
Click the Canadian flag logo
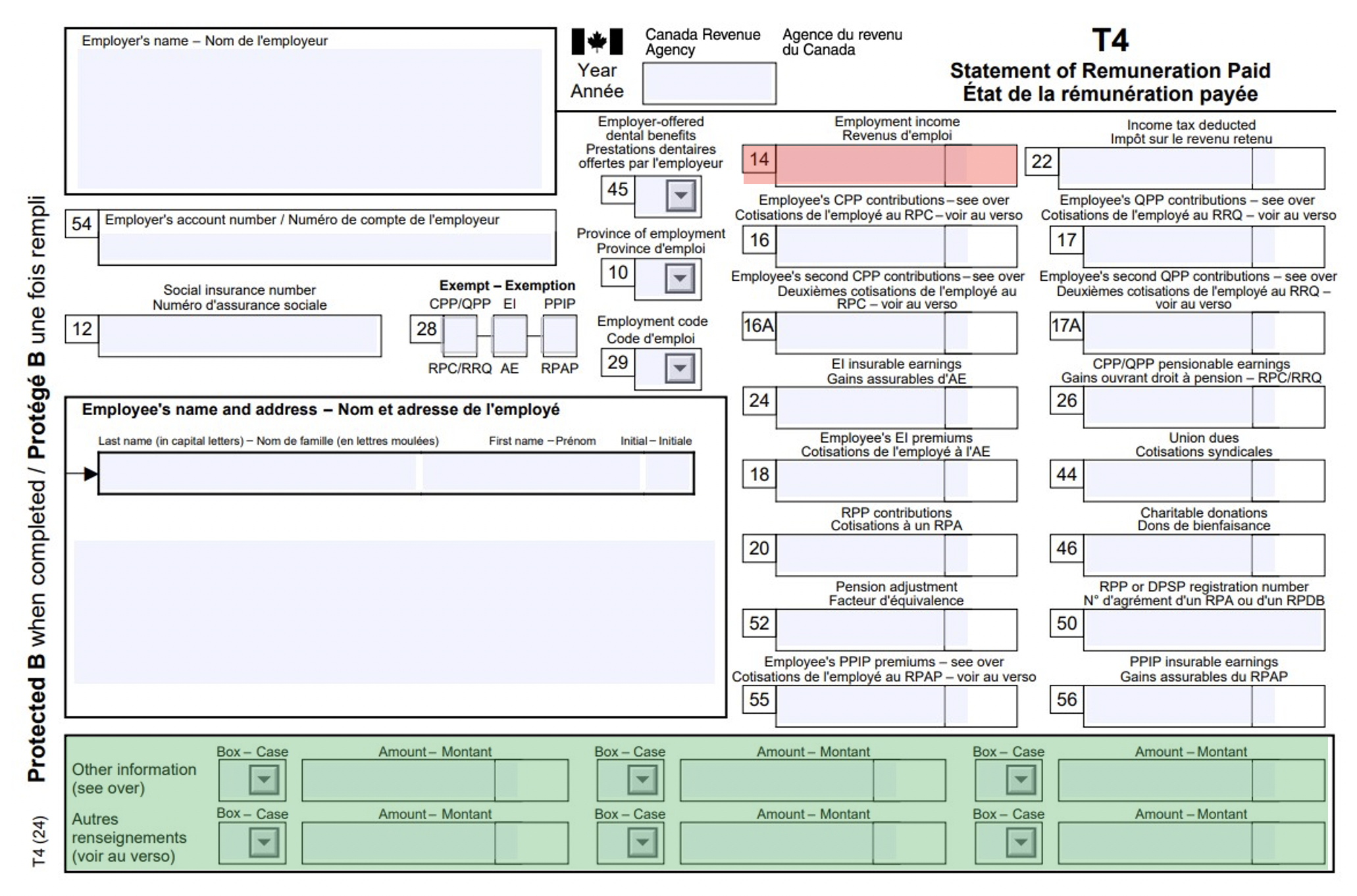pyautogui.click(x=597, y=41)
